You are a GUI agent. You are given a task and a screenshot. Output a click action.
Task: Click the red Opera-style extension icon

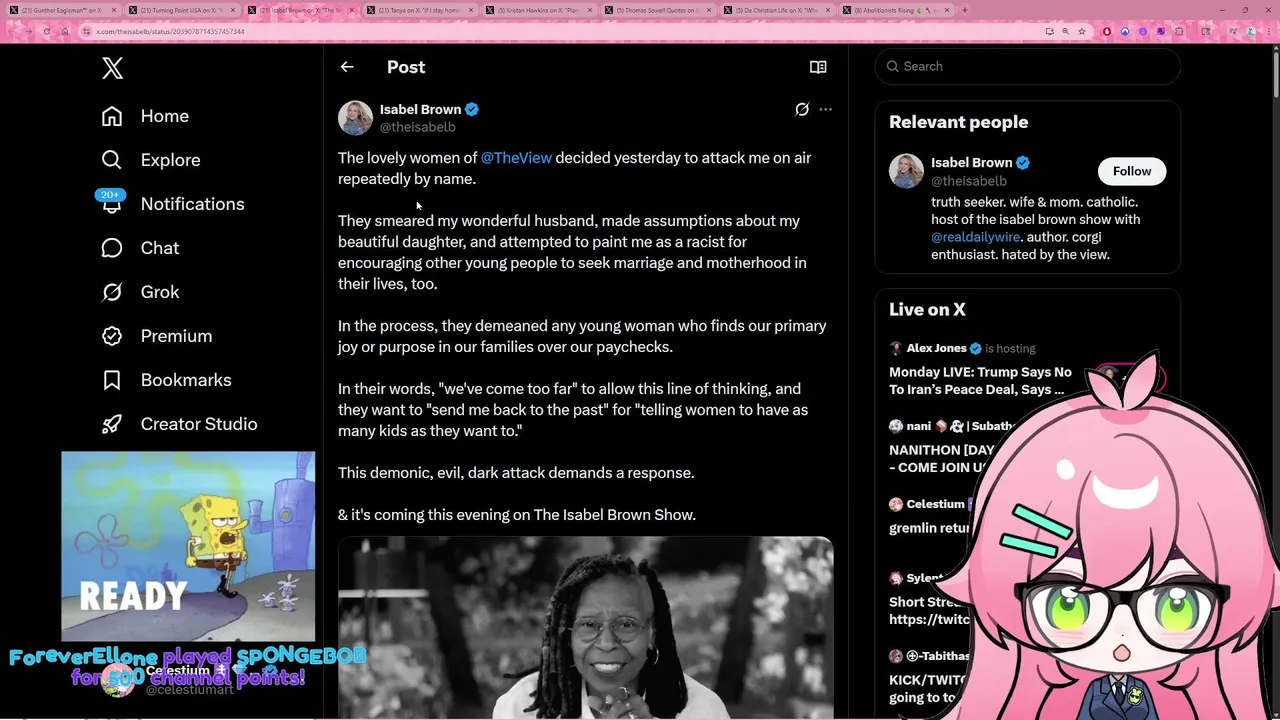pos(1107,31)
